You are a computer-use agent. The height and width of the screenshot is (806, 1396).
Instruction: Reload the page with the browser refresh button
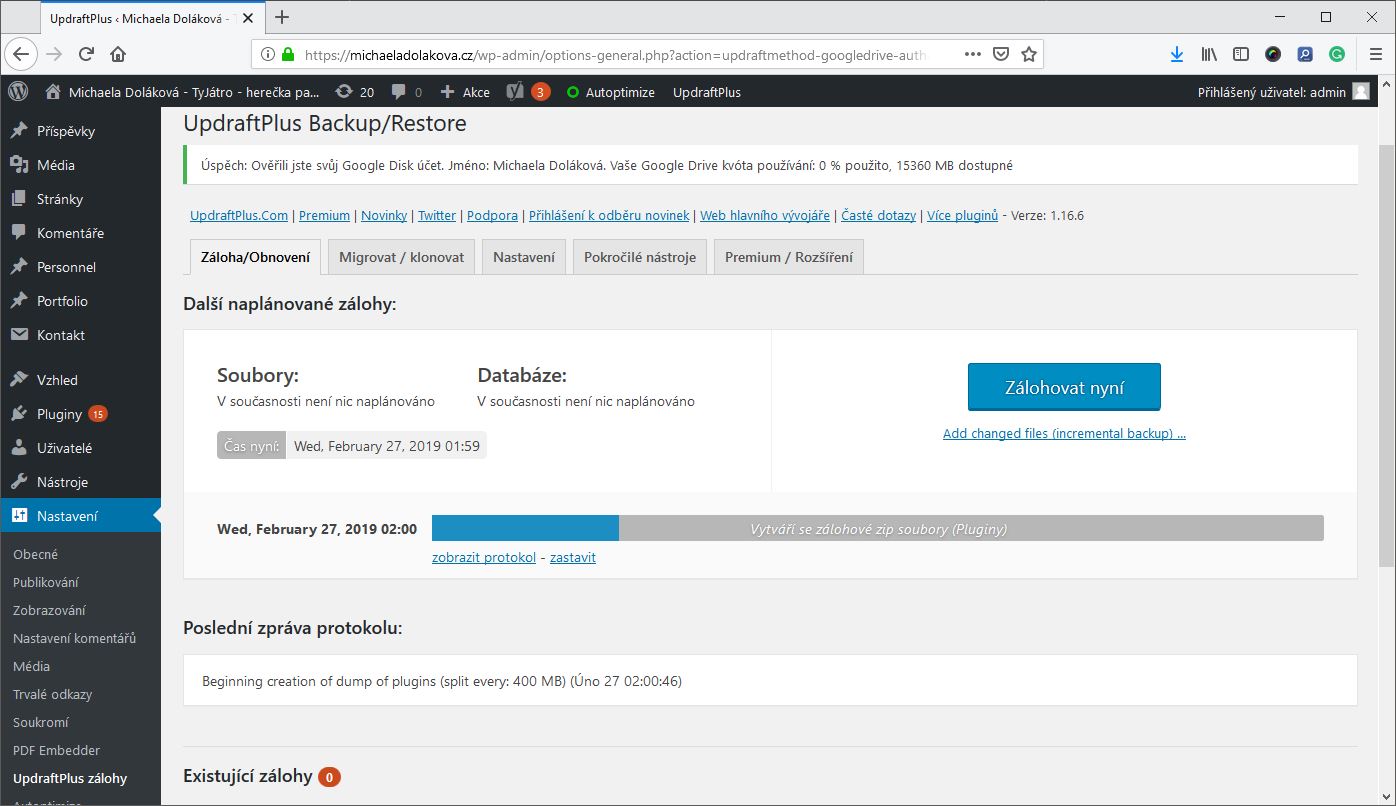pos(86,54)
